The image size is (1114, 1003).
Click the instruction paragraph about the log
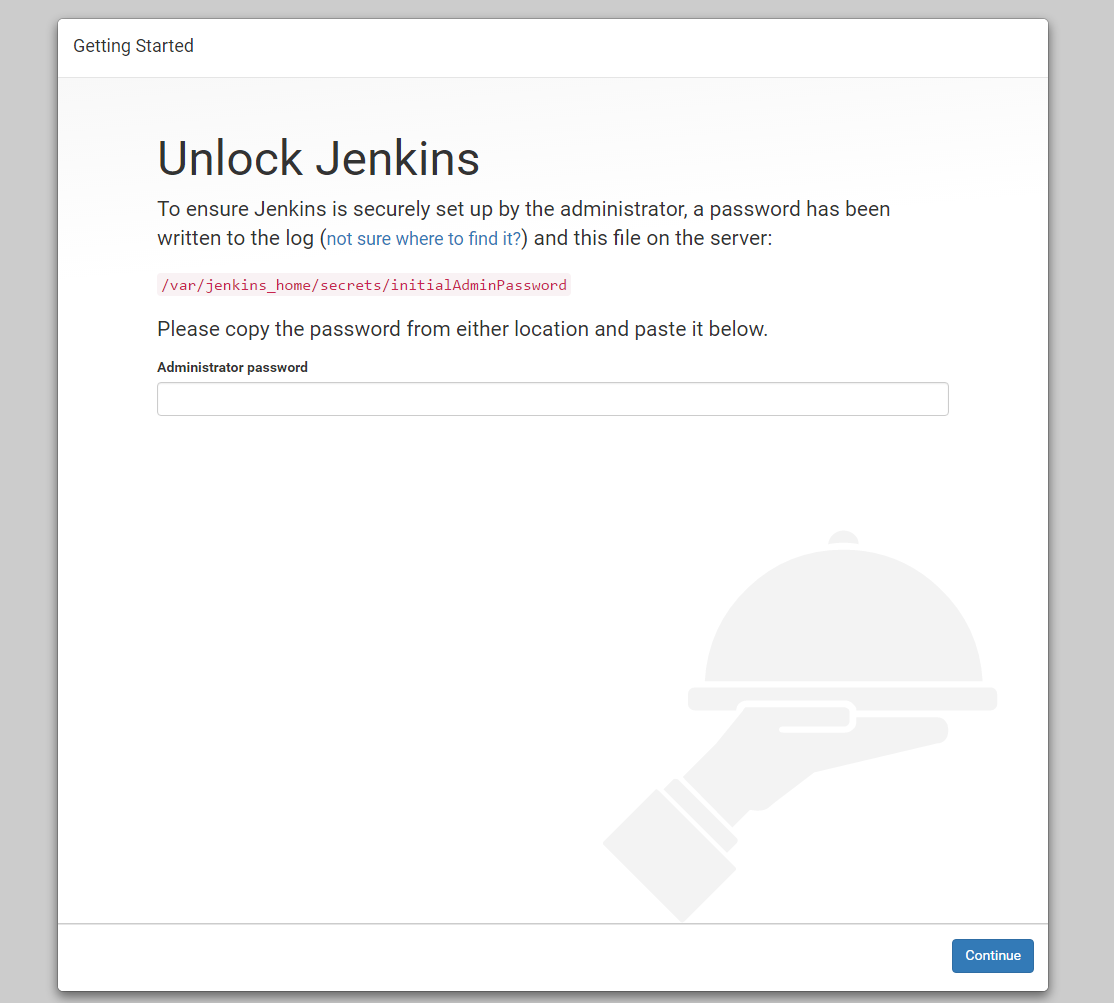point(520,222)
